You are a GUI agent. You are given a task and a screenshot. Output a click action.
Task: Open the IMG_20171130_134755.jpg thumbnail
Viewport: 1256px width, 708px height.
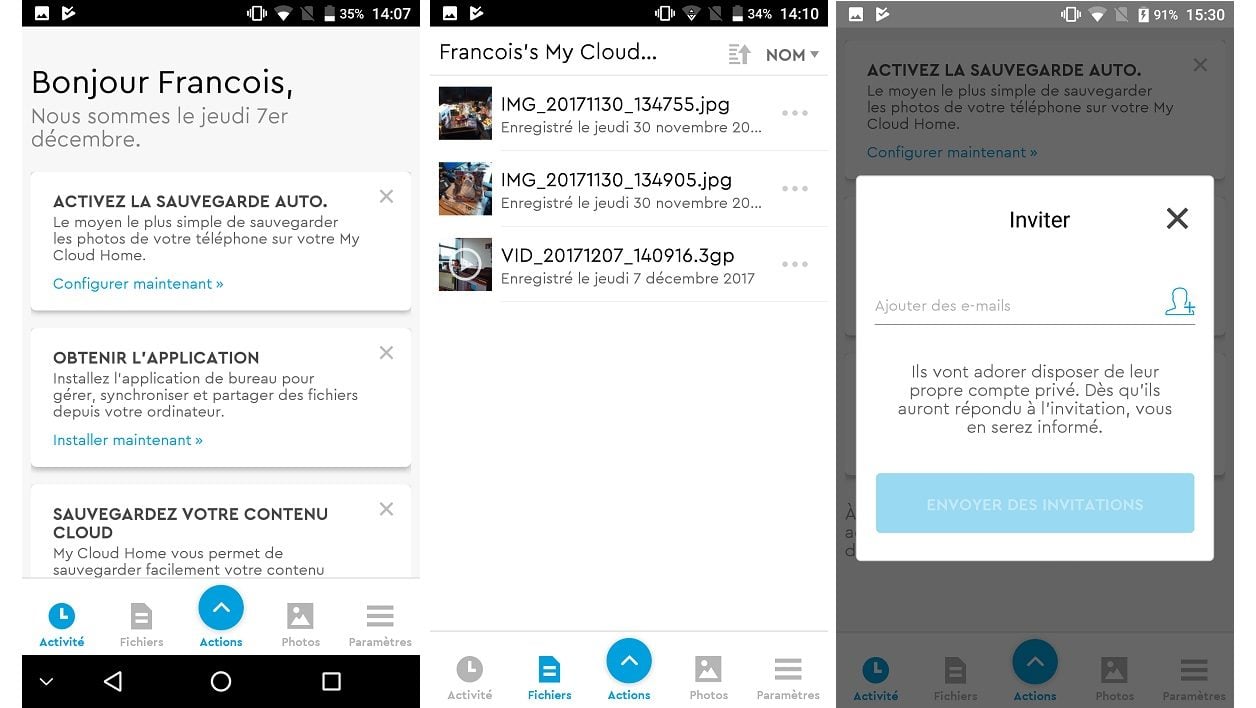[x=465, y=113]
